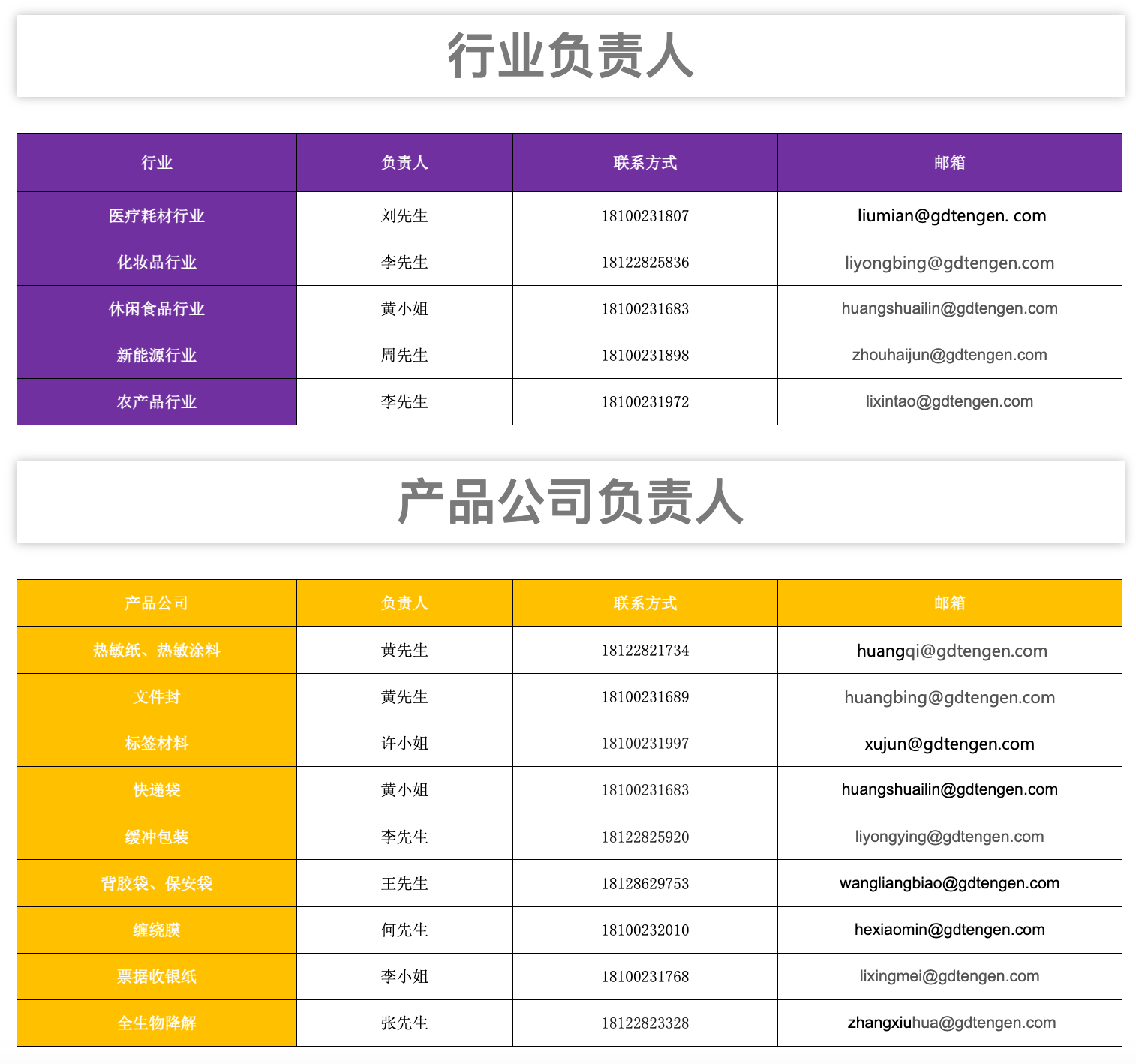This screenshot has height=1064, width=1136.
Task: Open the zhouhaijun@gdtengen.com email
Action: click(x=950, y=356)
